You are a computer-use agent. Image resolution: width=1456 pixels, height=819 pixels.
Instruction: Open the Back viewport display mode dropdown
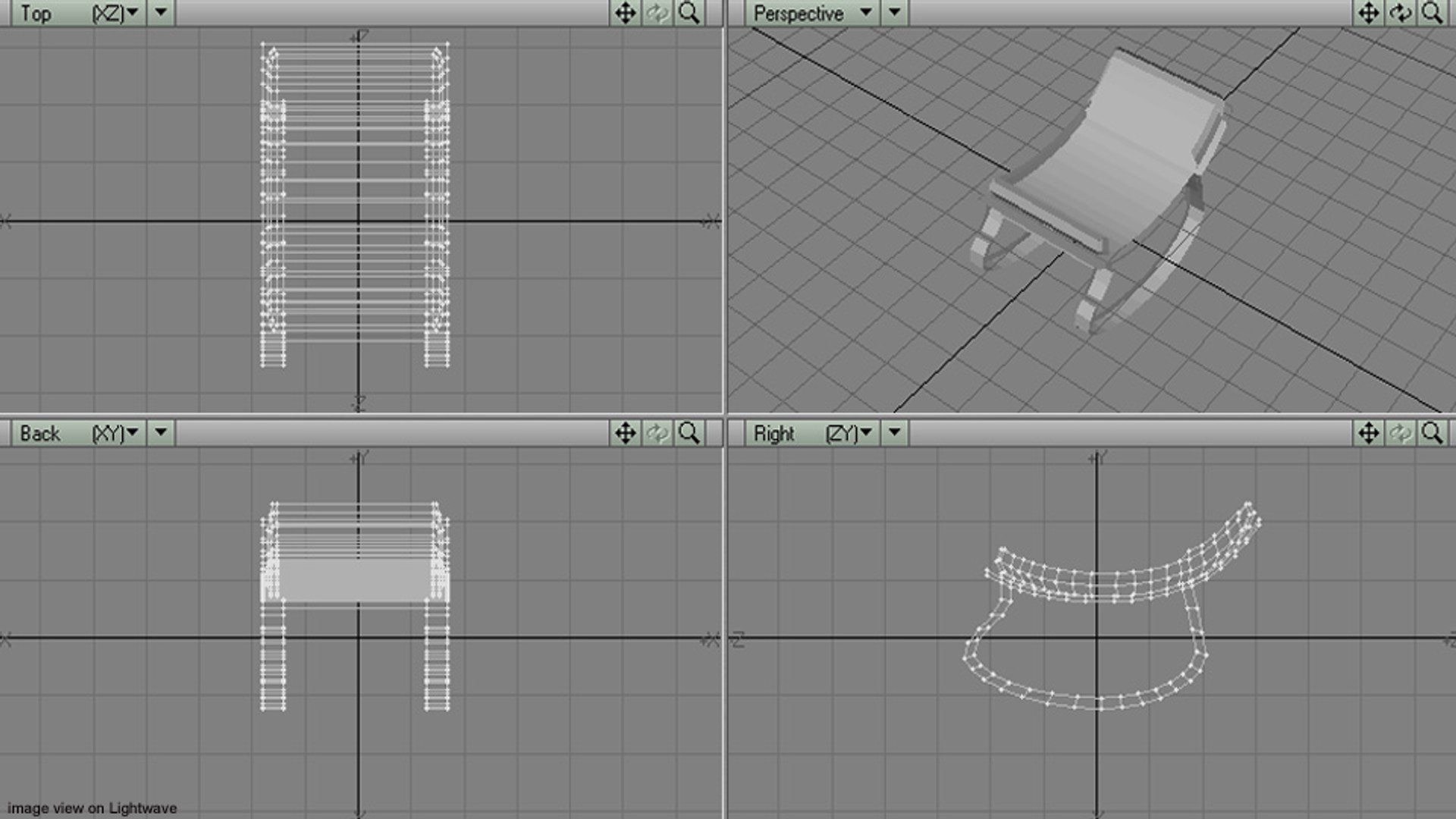(161, 433)
